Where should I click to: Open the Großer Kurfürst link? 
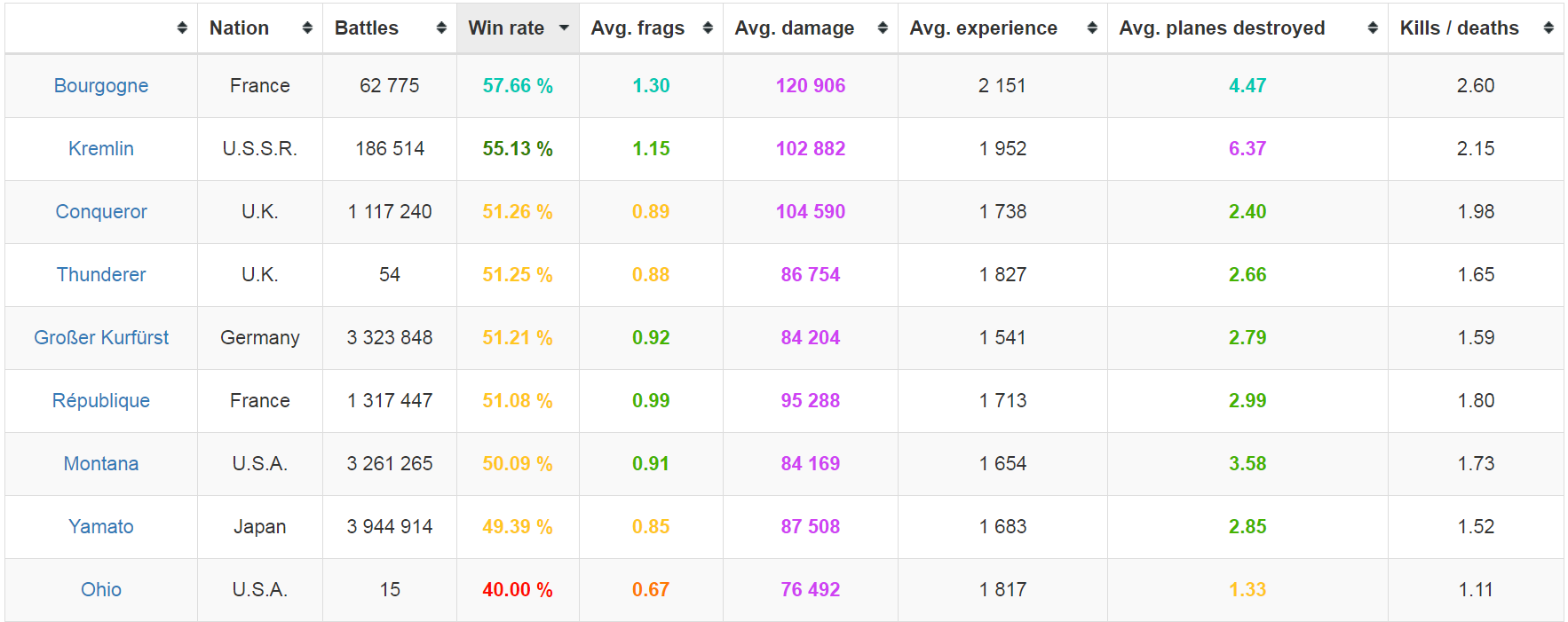click(101, 338)
